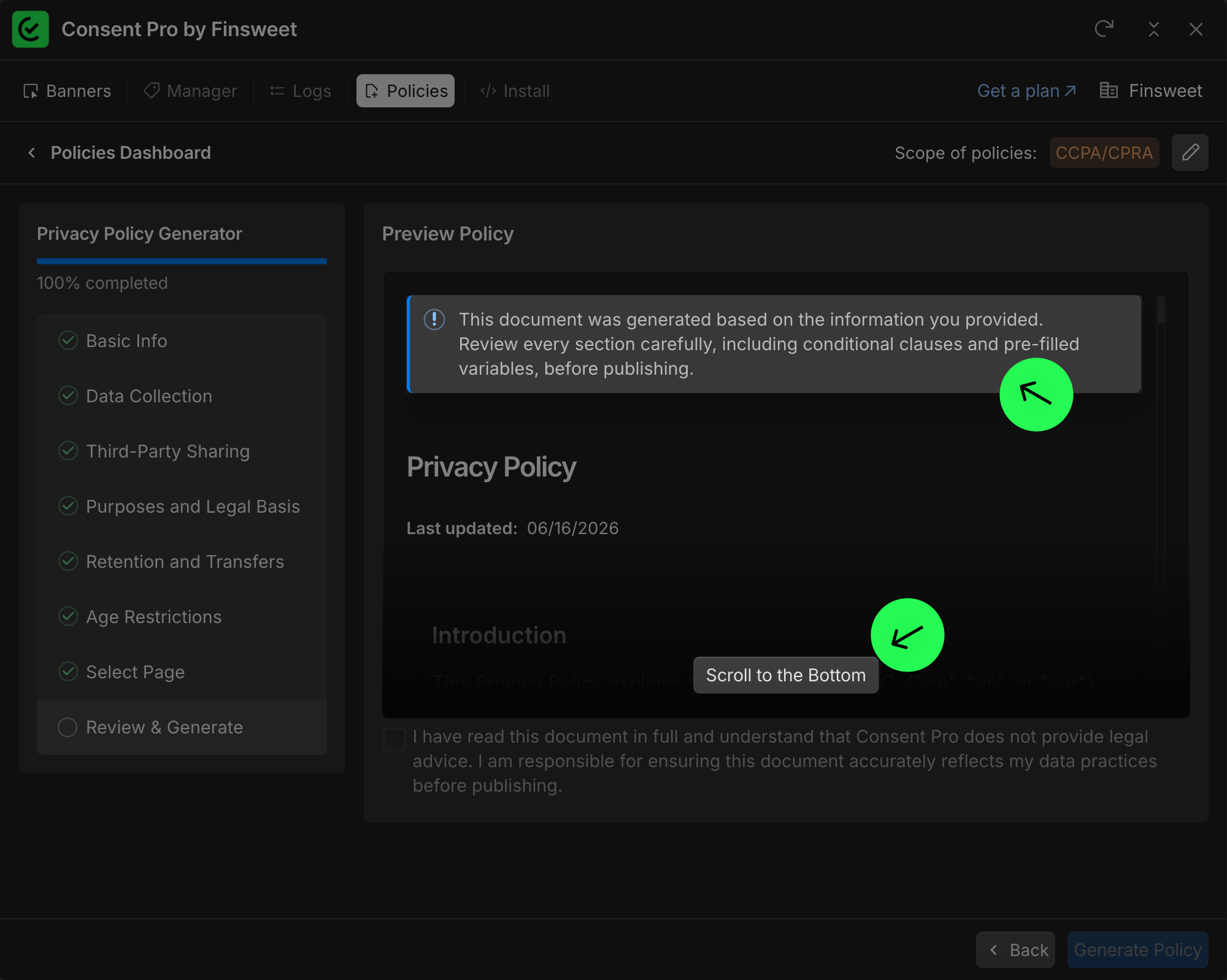Open the Select Page step
Image resolution: width=1227 pixels, height=980 pixels.
(182, 672)
